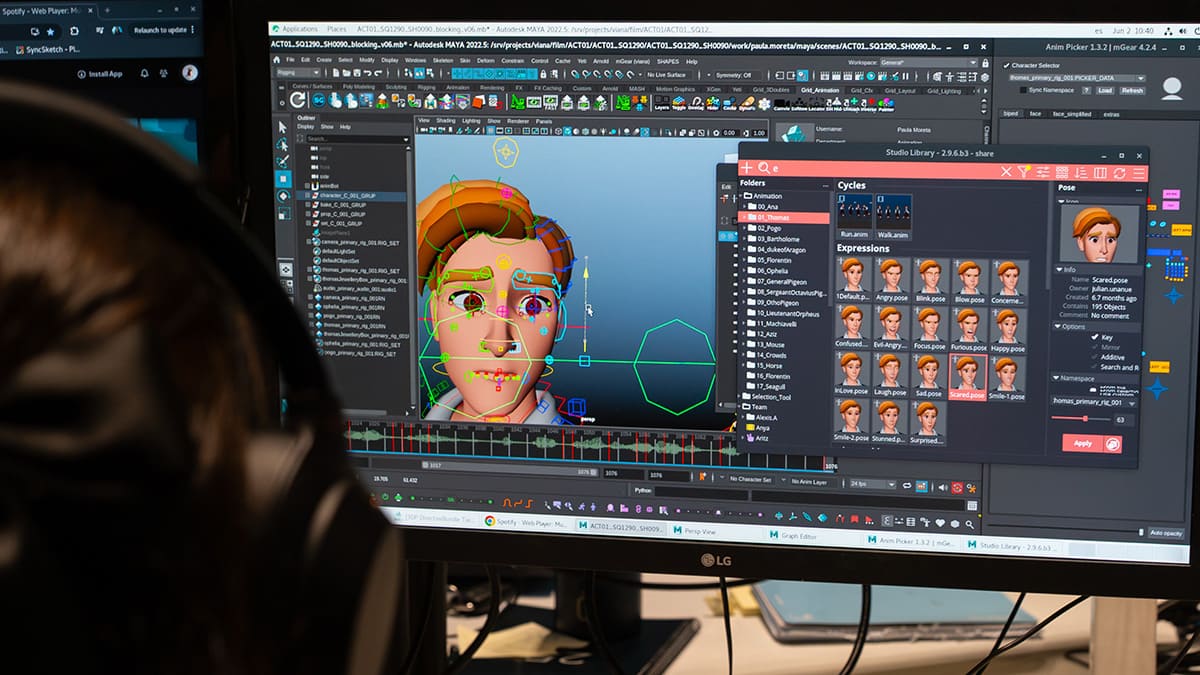1200x675 pixels.
Task: Select the Scared.pose thumbnail
Action: pyautogui.click(x=967, y=376)
